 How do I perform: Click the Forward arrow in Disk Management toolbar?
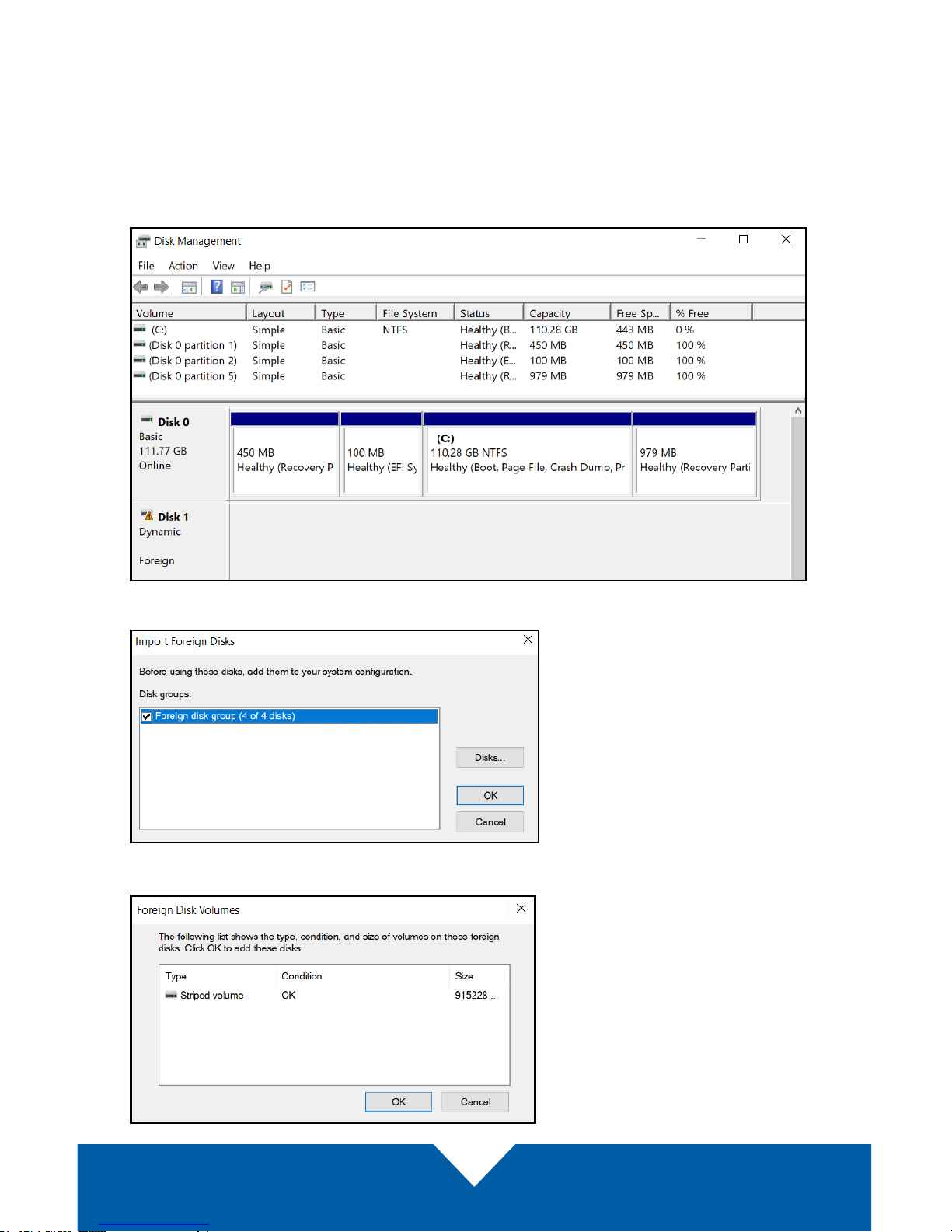pos(161,287)
